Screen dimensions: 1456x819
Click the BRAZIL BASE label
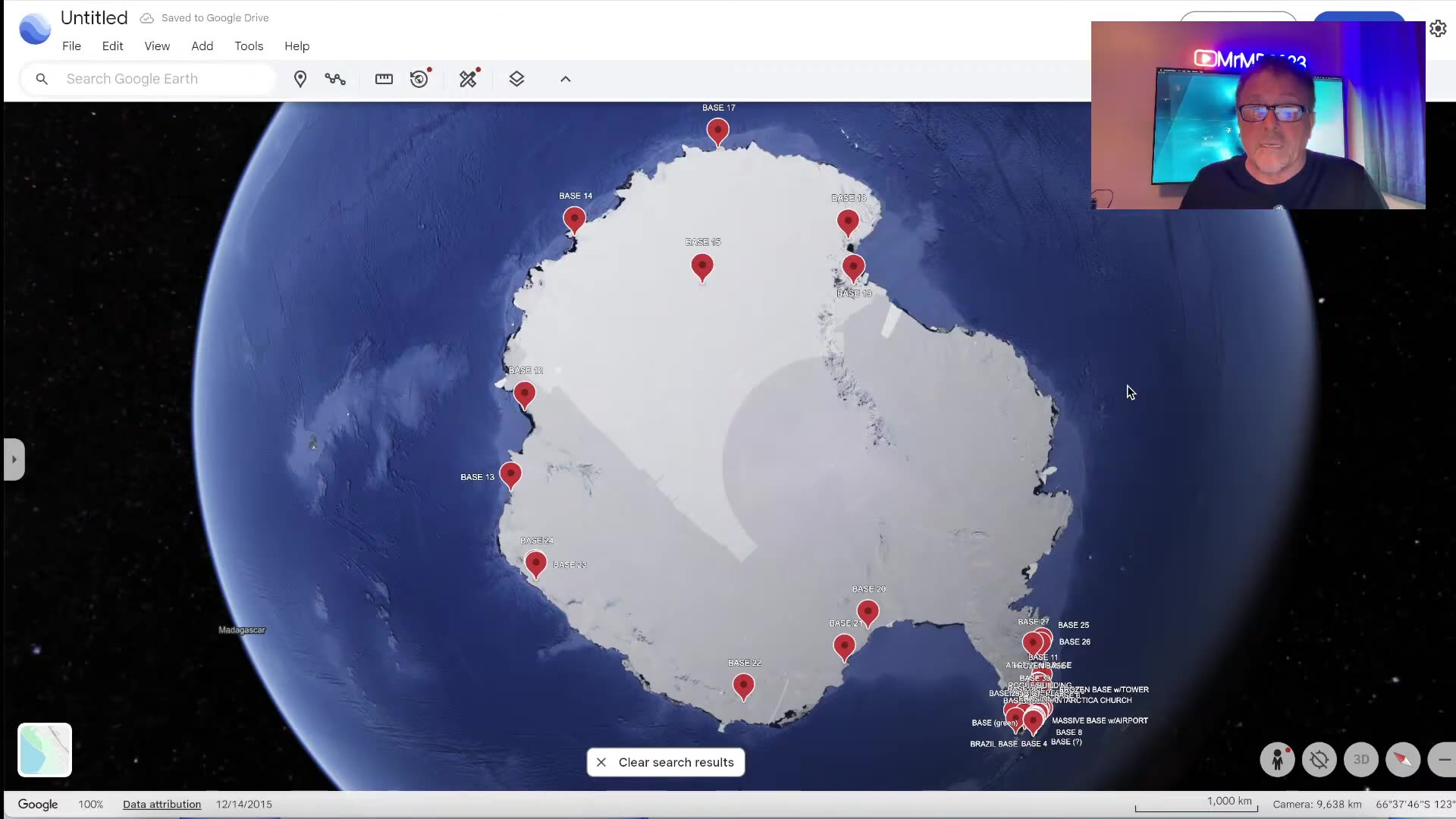tap(993, 744)
